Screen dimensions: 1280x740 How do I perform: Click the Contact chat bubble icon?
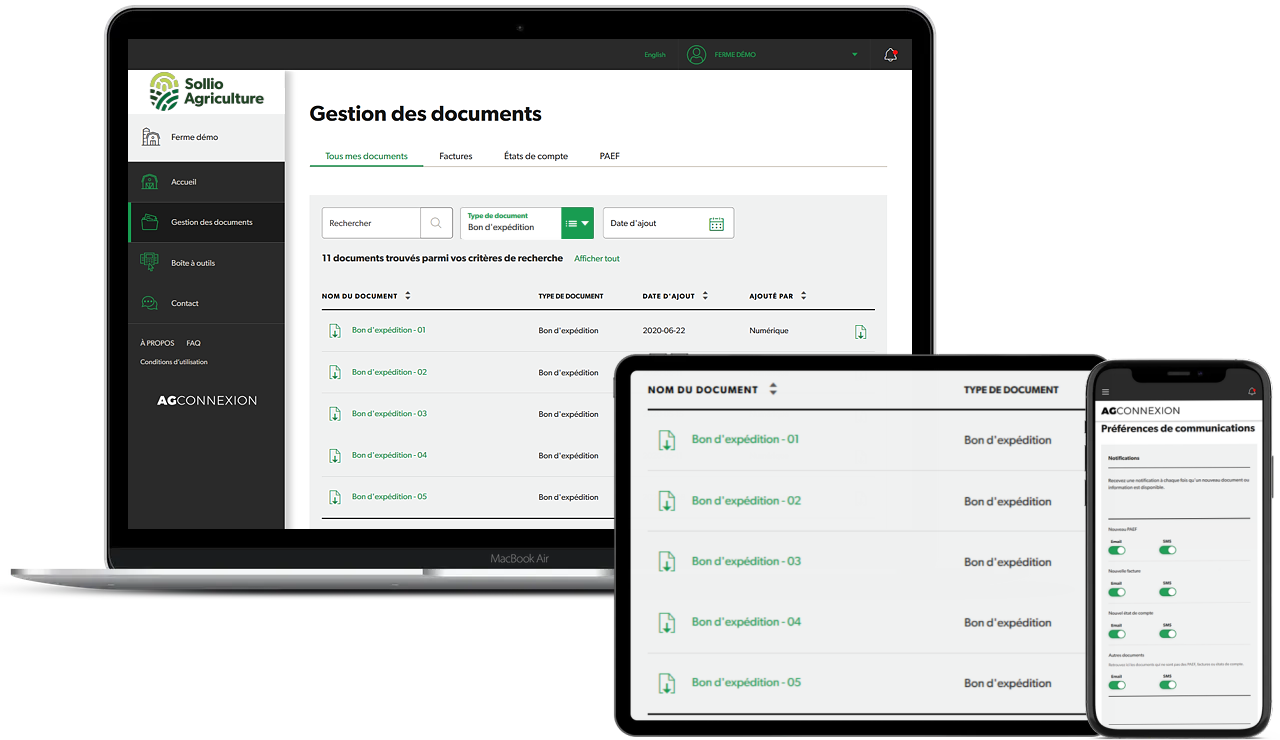click(150, 303)
